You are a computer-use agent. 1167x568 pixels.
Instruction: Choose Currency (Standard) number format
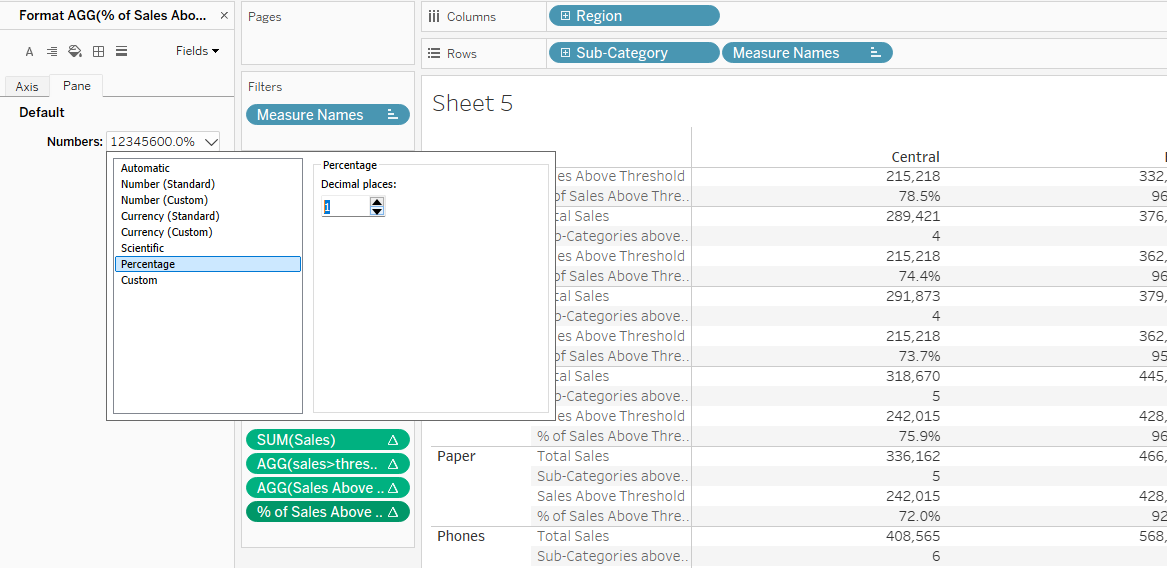click(x=170, y=216)
